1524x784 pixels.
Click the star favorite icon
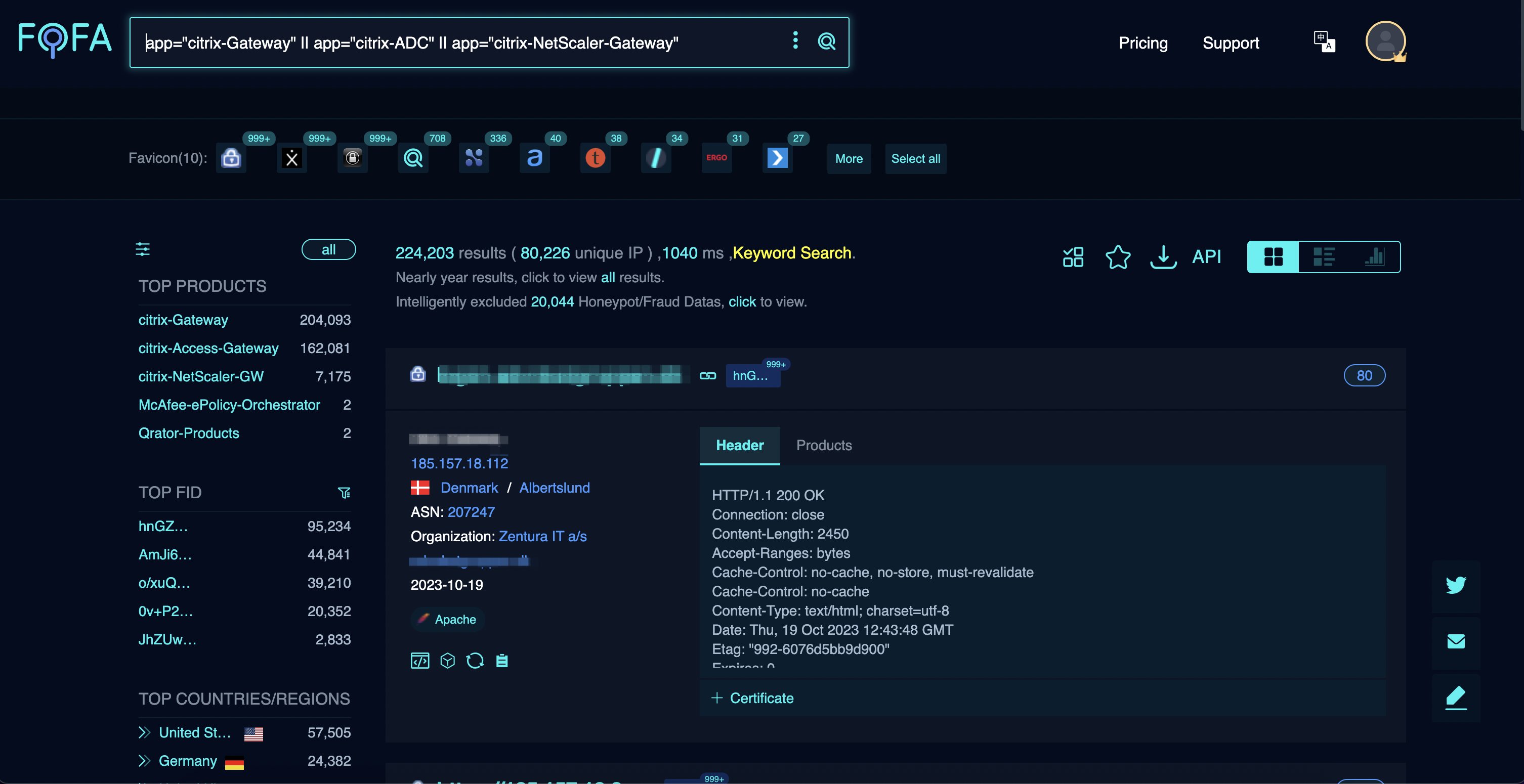pyautogui.click(x=1118, y=256)
